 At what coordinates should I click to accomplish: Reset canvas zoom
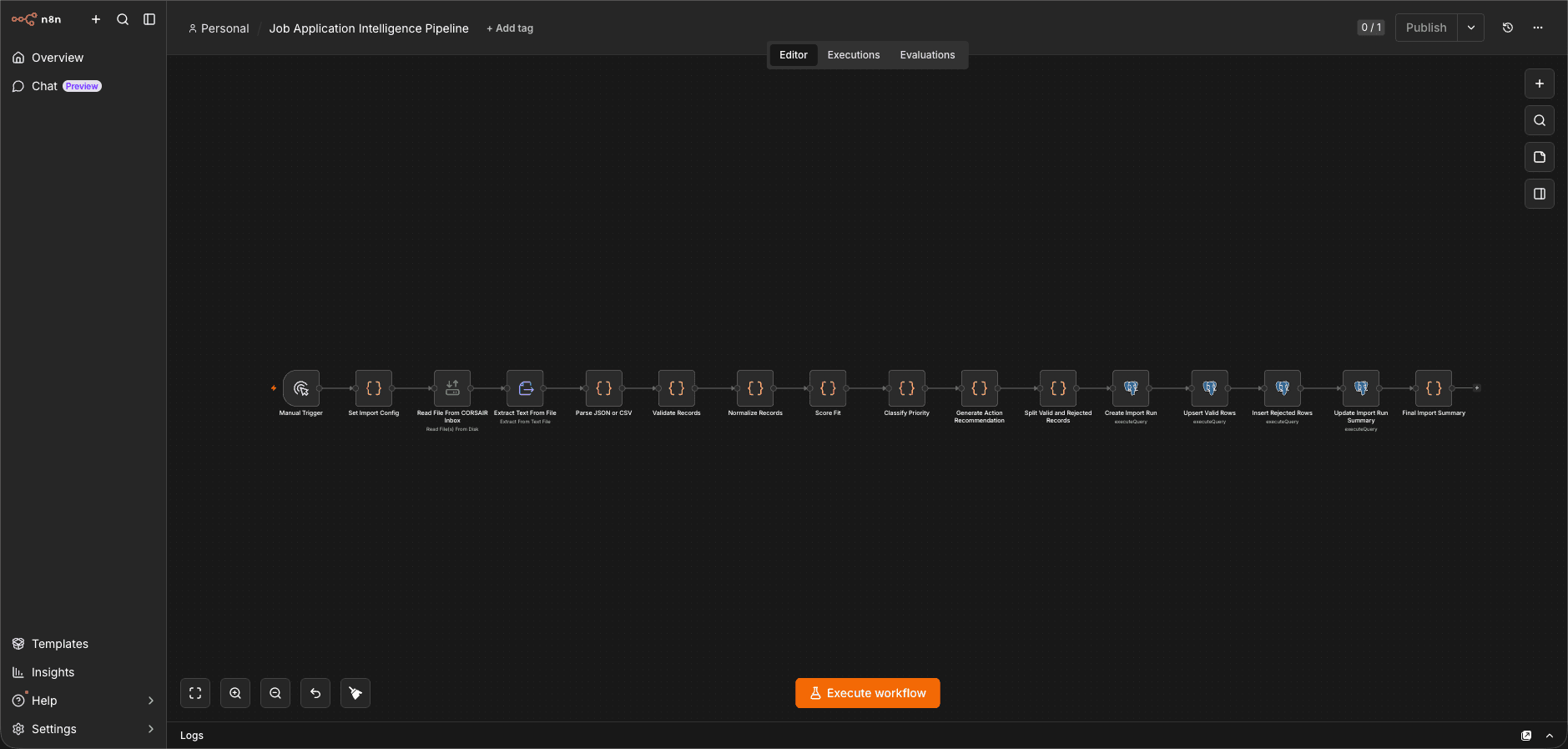(x=315, y=693)
